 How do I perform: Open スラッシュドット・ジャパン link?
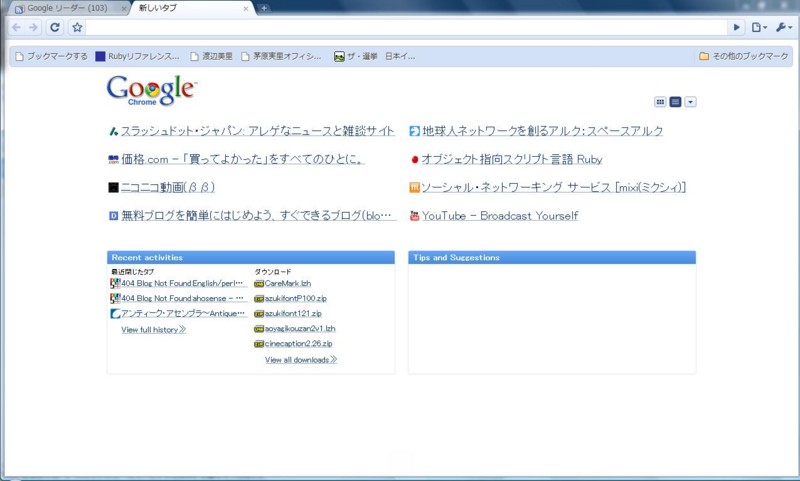tap(258, 131)
